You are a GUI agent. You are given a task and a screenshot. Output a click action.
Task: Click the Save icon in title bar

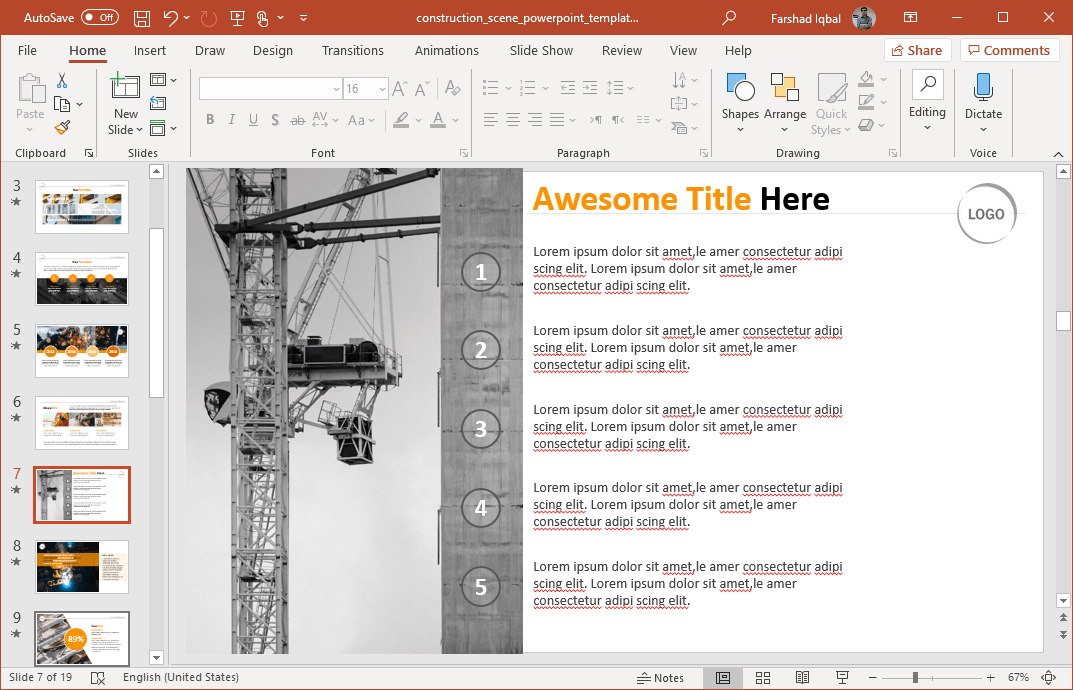click(x=142, y=18)
